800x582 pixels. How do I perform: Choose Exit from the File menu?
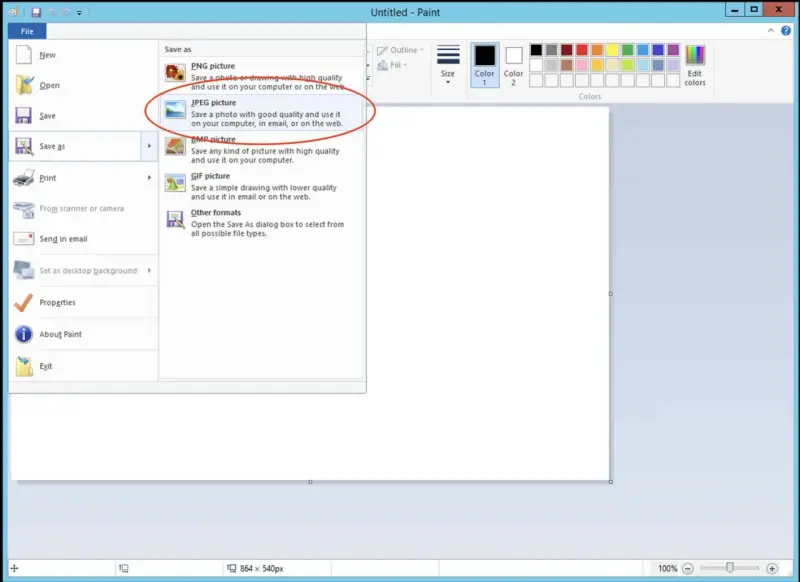click(83, 366)
